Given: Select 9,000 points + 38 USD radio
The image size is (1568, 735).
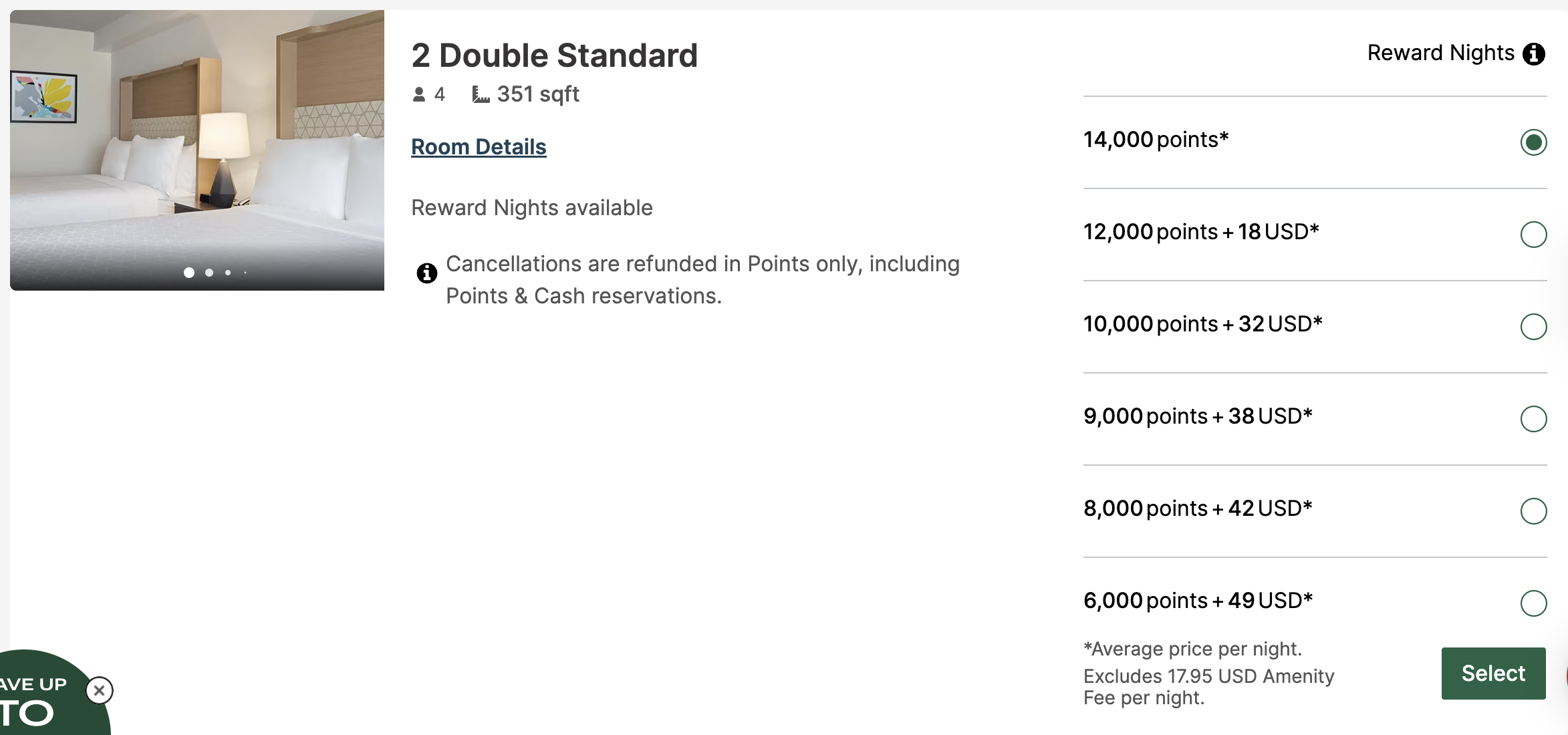Looking at the screenshot, I should (x=1533, y=419).
